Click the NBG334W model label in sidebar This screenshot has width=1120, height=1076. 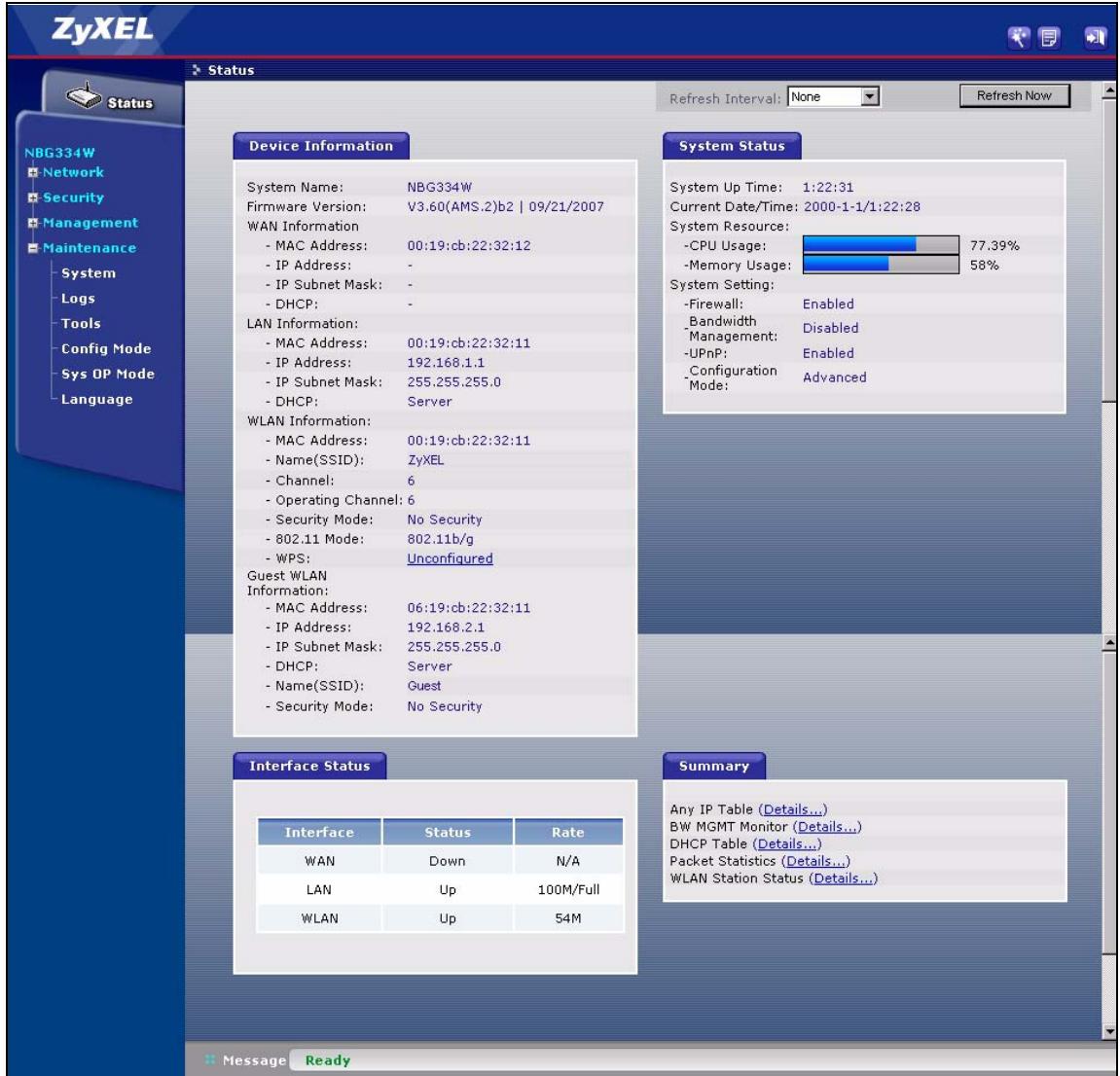tap(59, 153)
